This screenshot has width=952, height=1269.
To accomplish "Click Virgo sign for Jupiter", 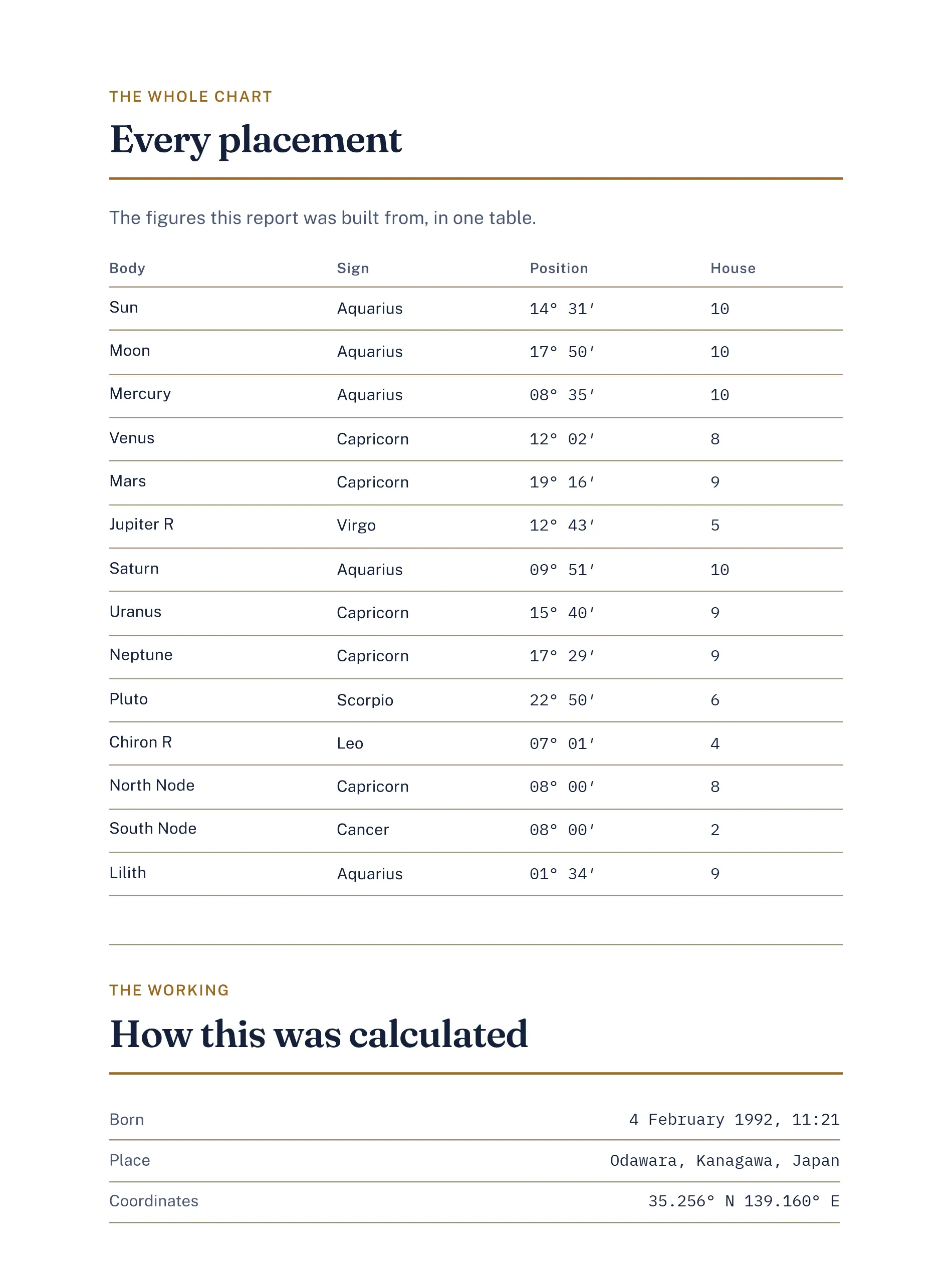I will tap(356, 525).
